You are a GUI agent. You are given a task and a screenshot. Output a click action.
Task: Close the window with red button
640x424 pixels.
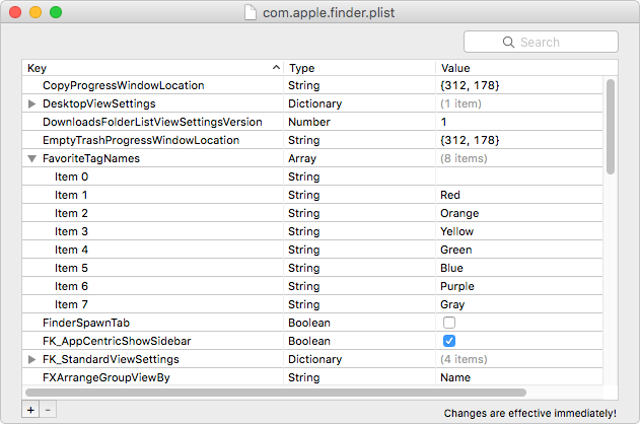(15, 12)
